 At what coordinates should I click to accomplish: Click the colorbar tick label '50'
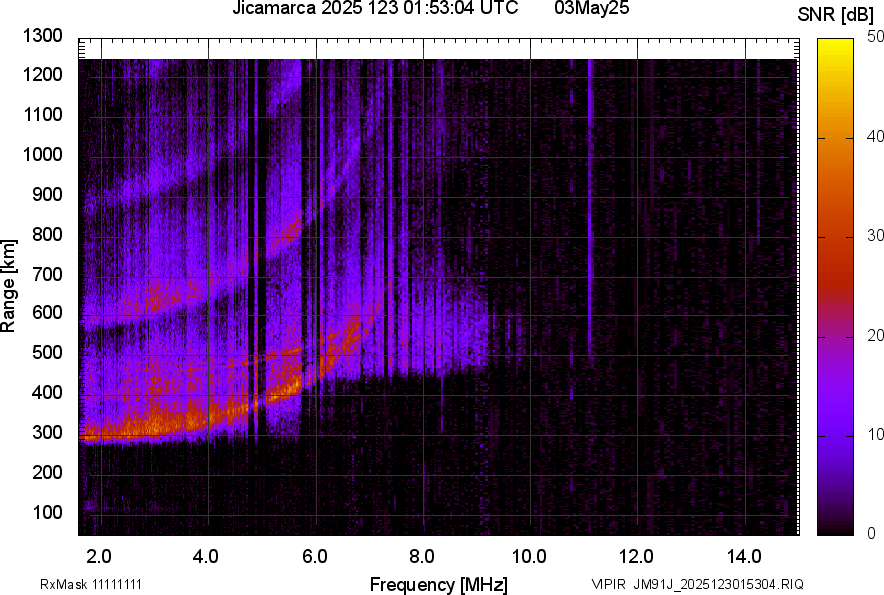click(x=875, y=37)
